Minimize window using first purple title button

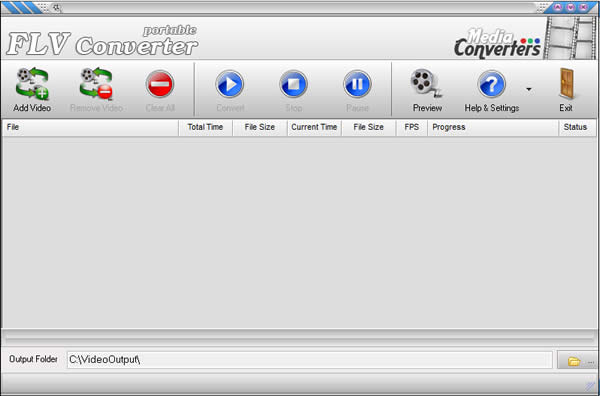pos(558,7)
